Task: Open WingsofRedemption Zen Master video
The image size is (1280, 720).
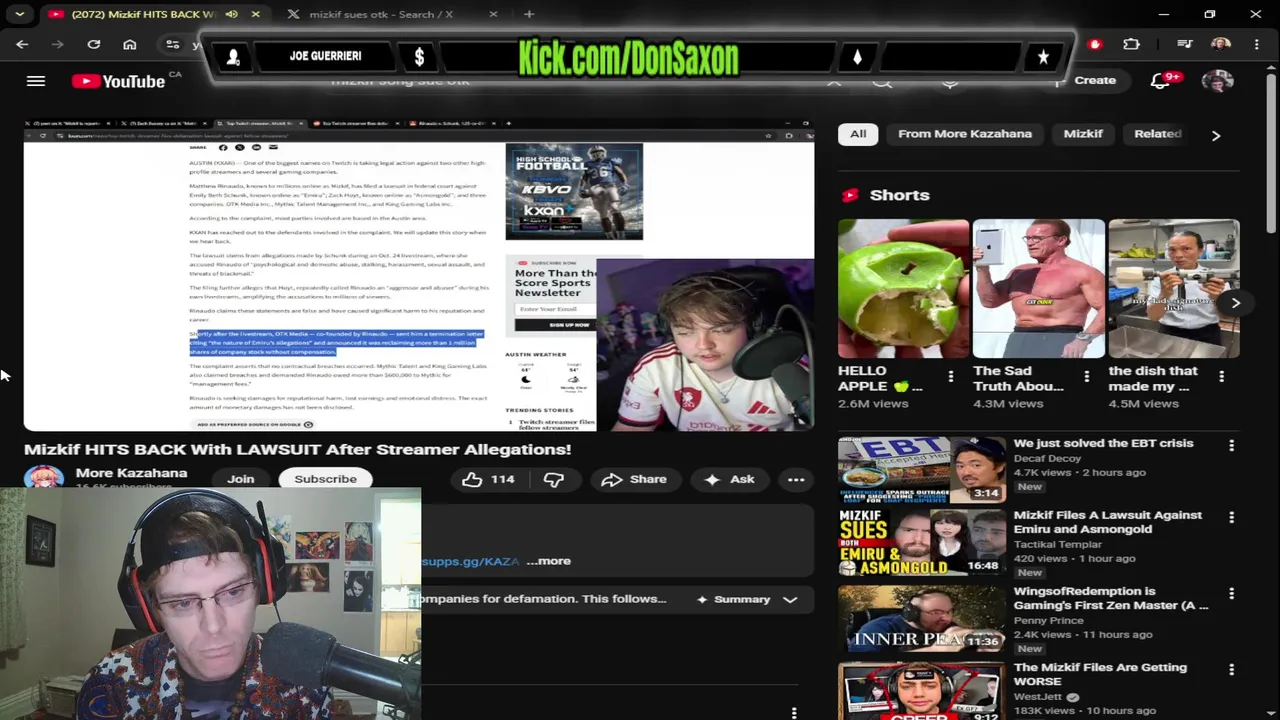Action: pos(1110,598)
